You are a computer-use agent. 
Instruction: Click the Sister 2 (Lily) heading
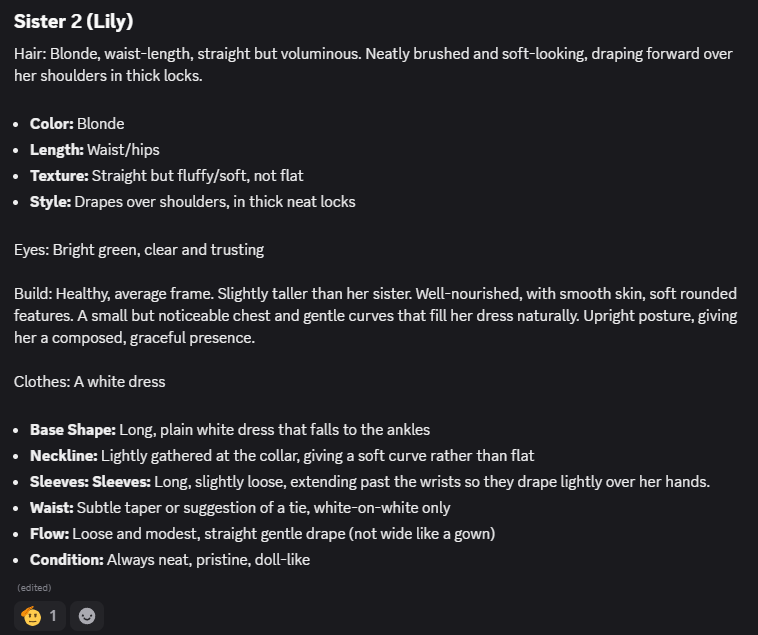click(73, 22)
